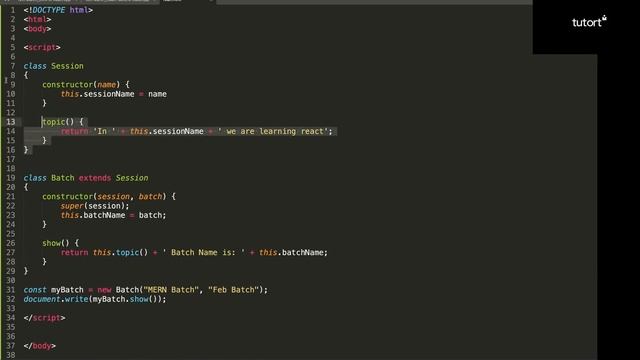The image size is (640, 360).
Task: Click the 'topic' method name on line 13
Action: tap(53, 122)
